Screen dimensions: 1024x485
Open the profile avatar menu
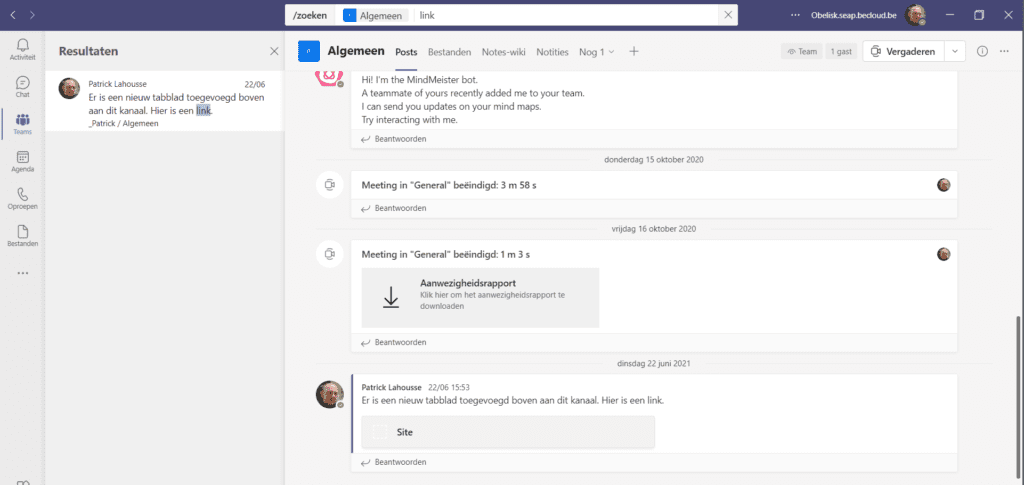pyautogui.click(x=915, y=15)
